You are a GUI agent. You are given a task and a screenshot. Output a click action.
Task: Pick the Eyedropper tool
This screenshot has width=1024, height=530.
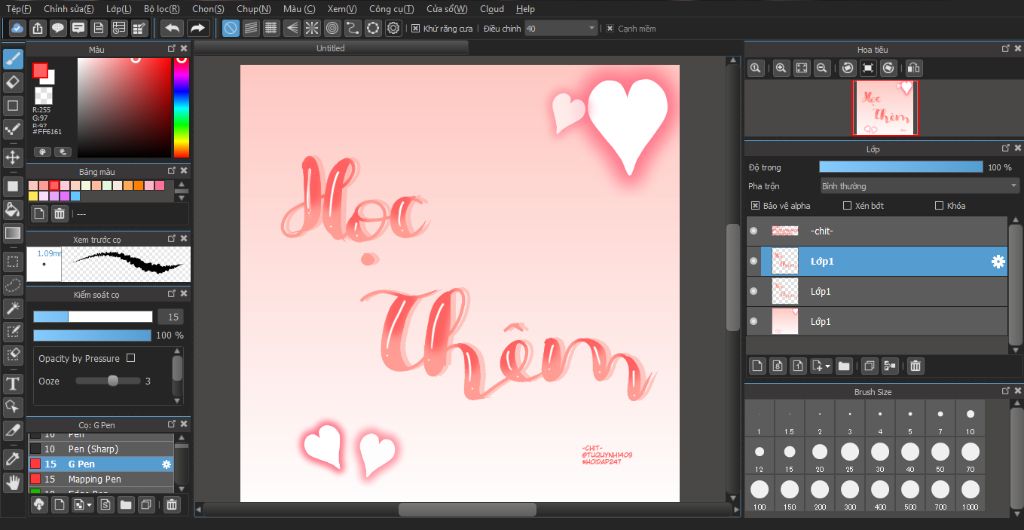(x=13, y=459)
